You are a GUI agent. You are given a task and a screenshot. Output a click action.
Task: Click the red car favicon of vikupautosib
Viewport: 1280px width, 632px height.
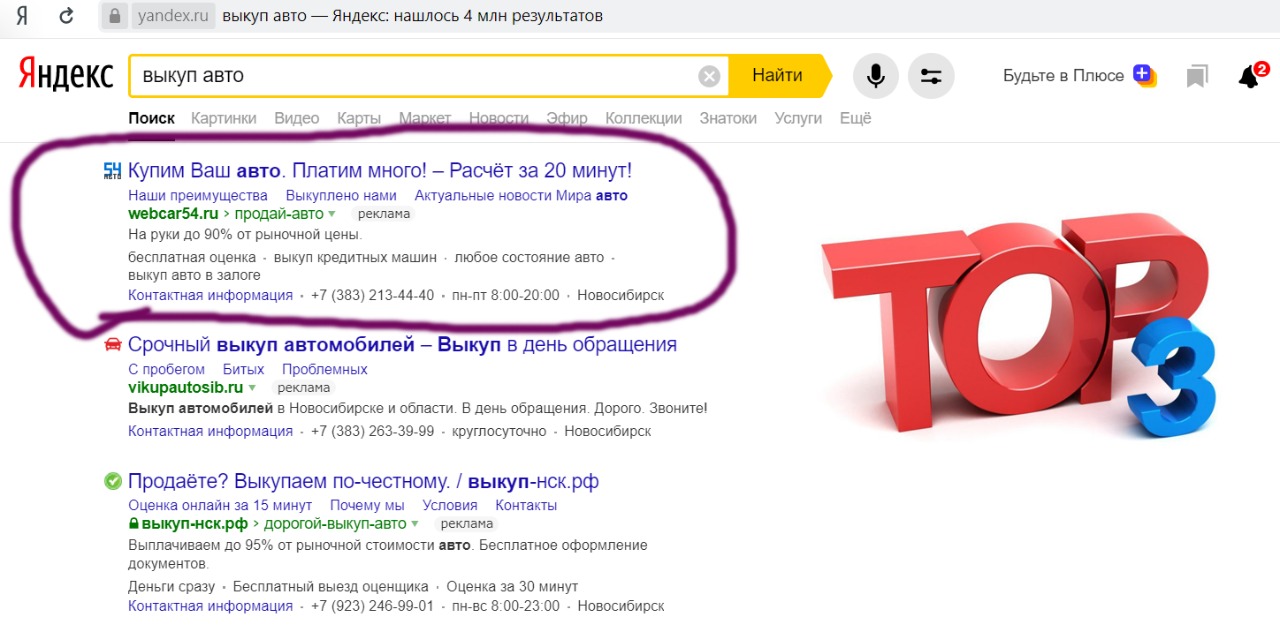tap(113, 345)
